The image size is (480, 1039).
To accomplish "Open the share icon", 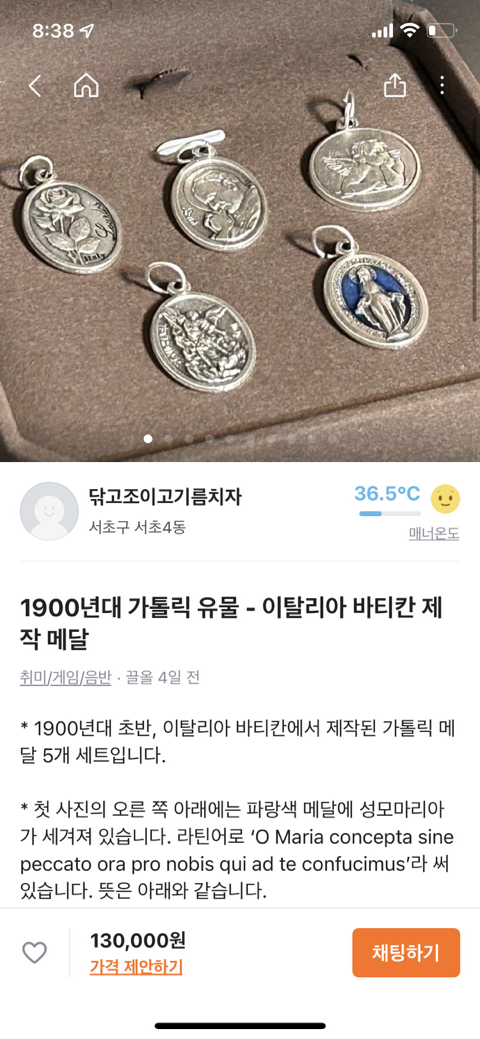I will 394,84.
